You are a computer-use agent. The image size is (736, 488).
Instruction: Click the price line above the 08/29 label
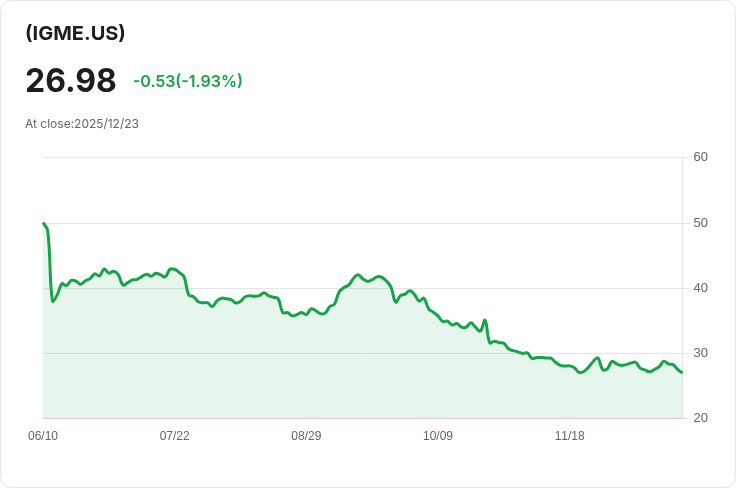tap(306, 314)
